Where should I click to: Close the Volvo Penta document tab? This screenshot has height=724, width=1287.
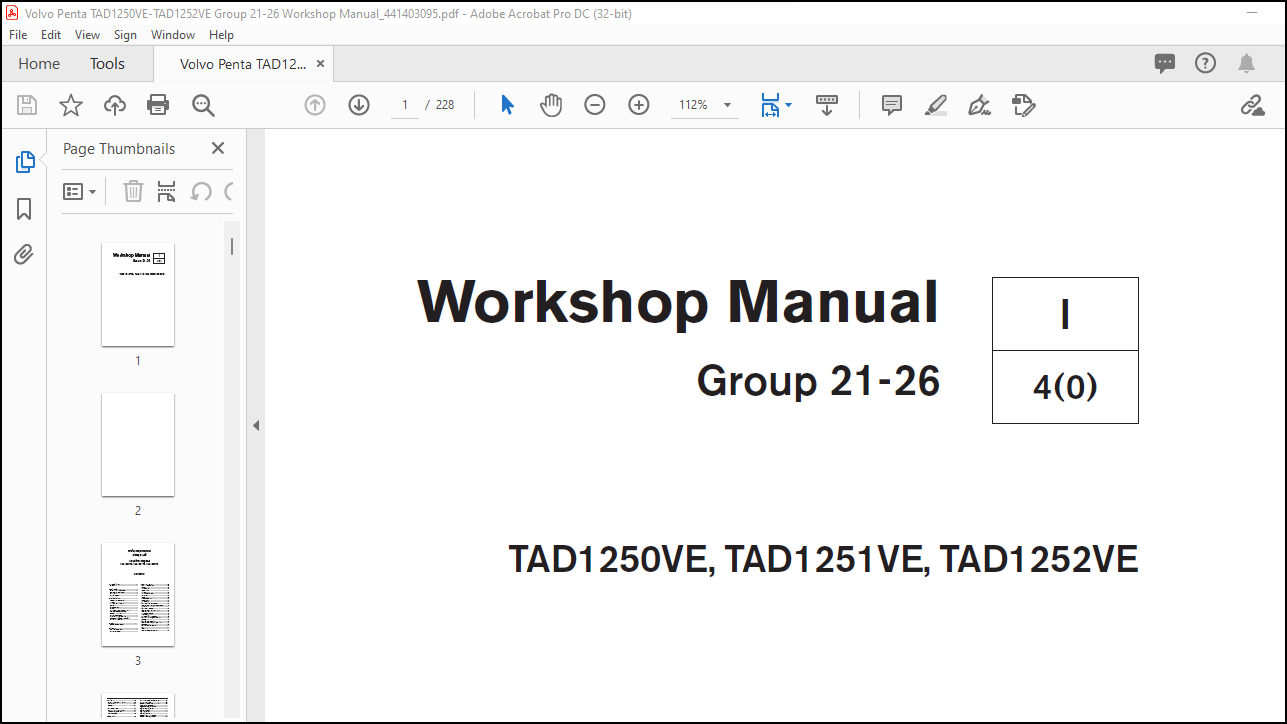tap(320, 63)
